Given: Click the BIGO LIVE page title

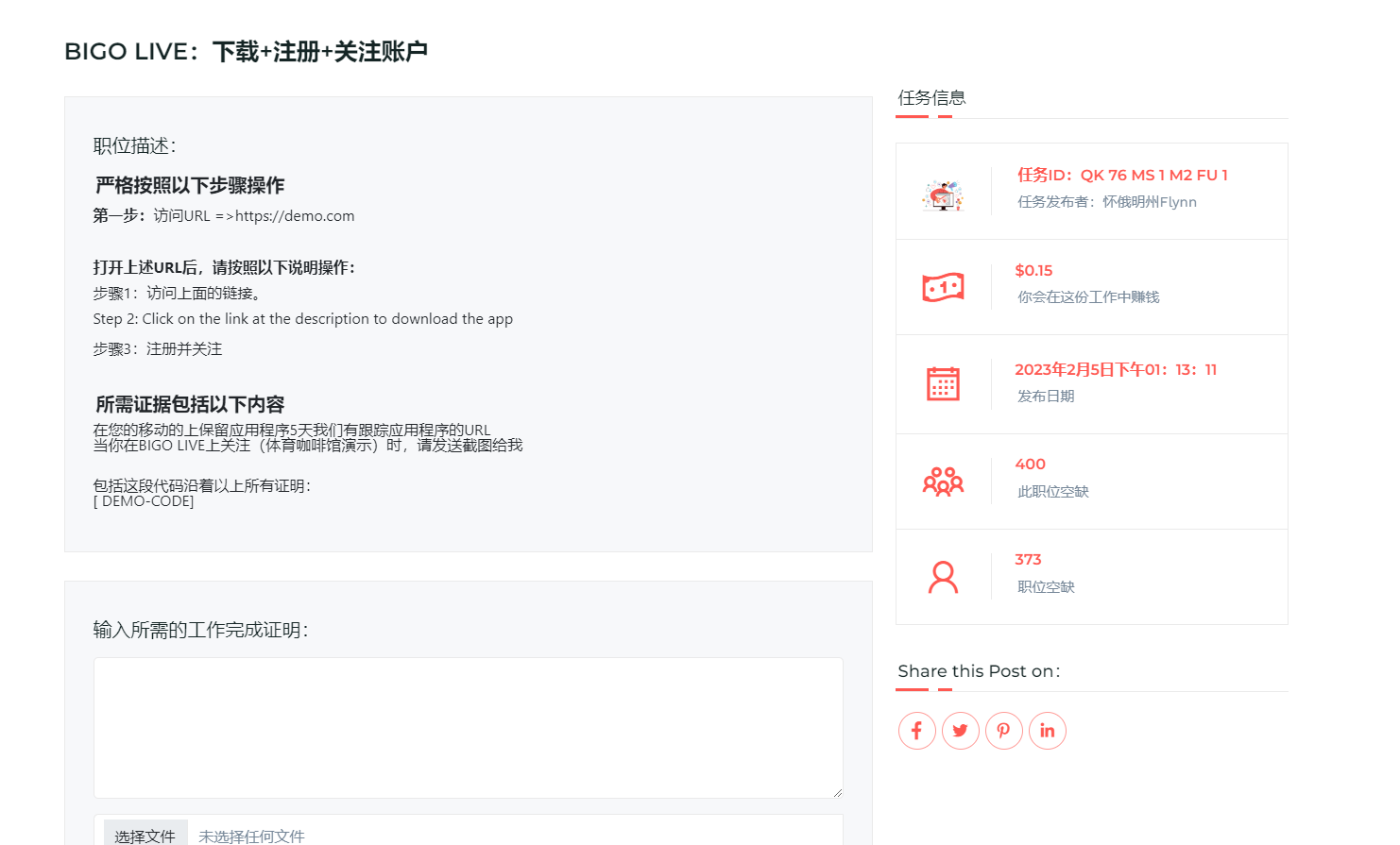Looking at the screenshot, I should click(x=246, y=52).
